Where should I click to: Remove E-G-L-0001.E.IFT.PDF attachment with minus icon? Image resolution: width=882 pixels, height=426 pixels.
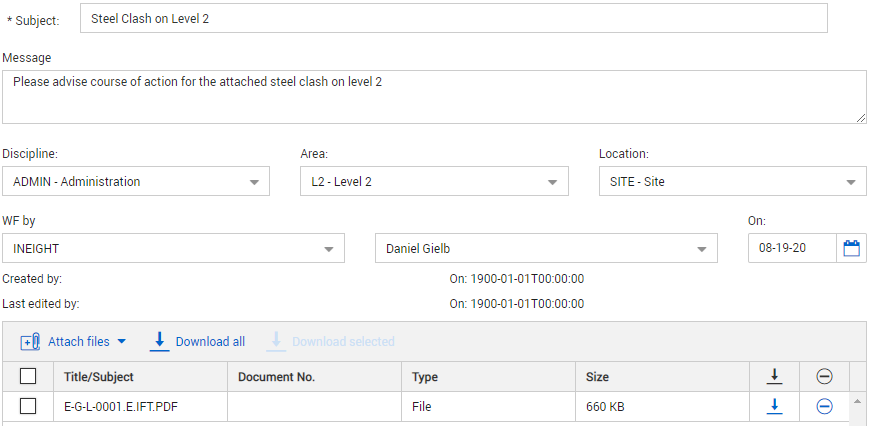coord(824,406)
